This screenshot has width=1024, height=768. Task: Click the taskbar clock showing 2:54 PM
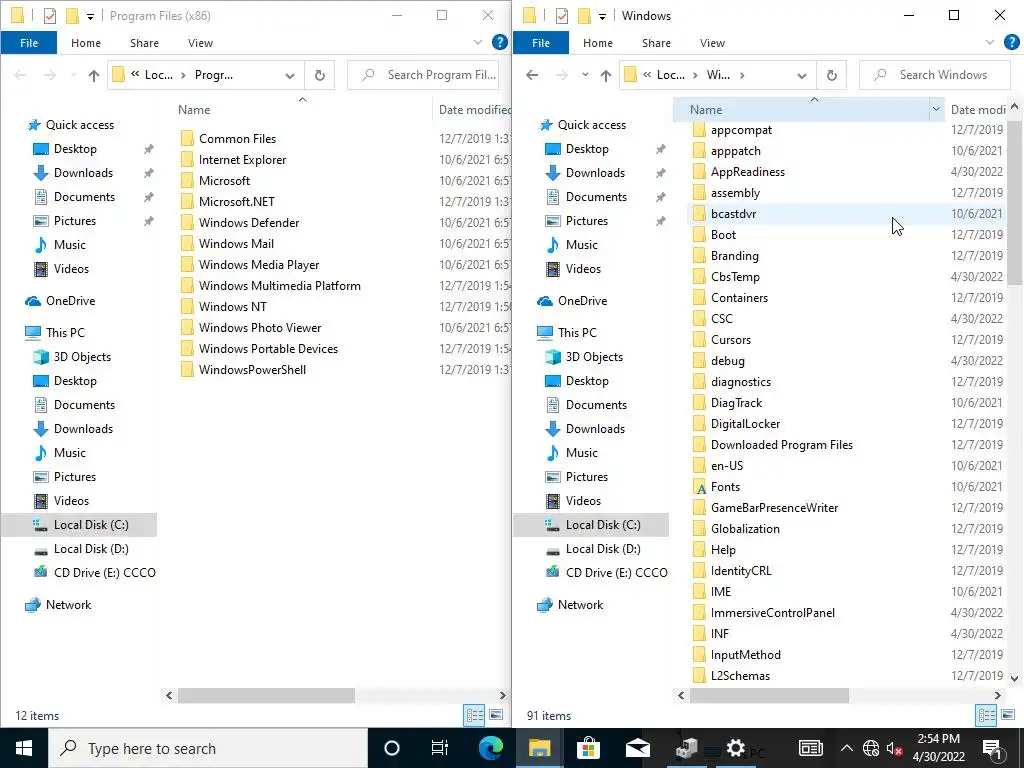pyautogui.click(x=938, y=748)
